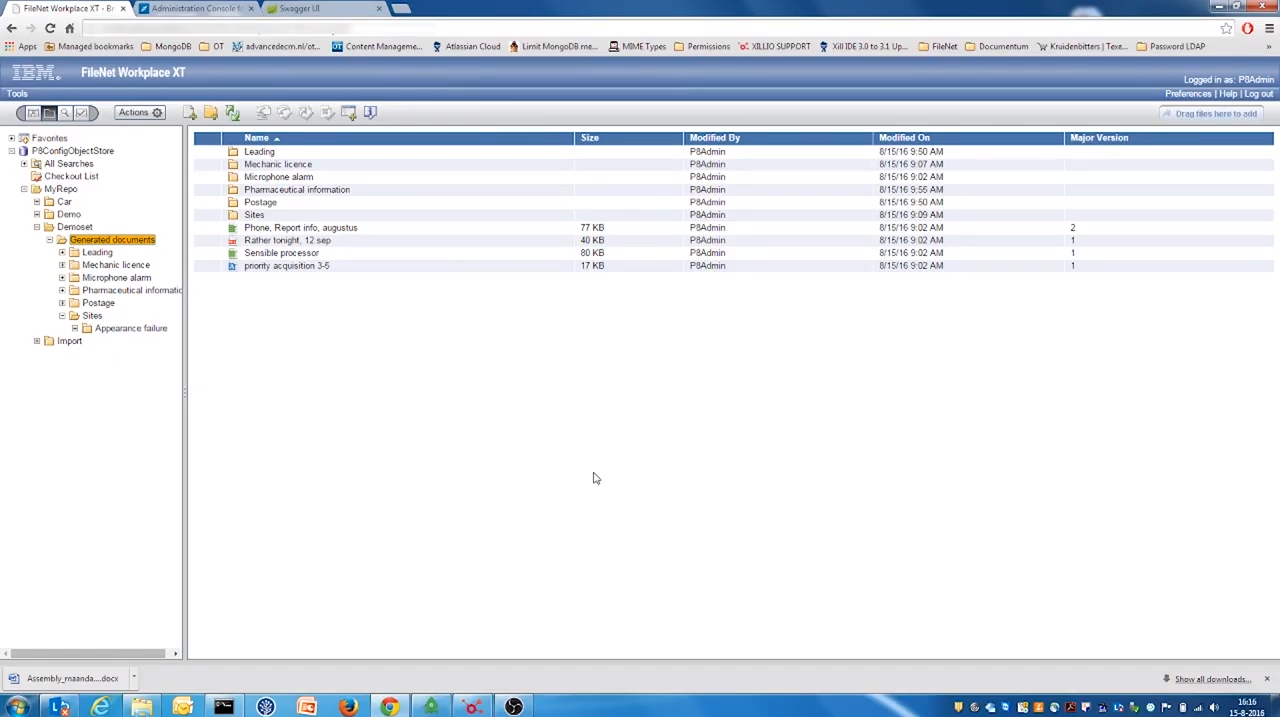Viewport: 1280px width, 717px height.
Task: Switch to the Swagger UI browser tab
Action: click(x=300, y=8)
